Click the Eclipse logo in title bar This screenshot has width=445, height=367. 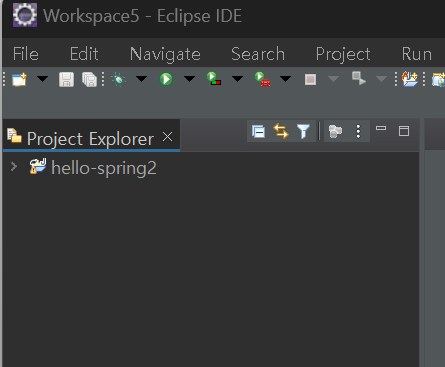click(x=25, y=15)
